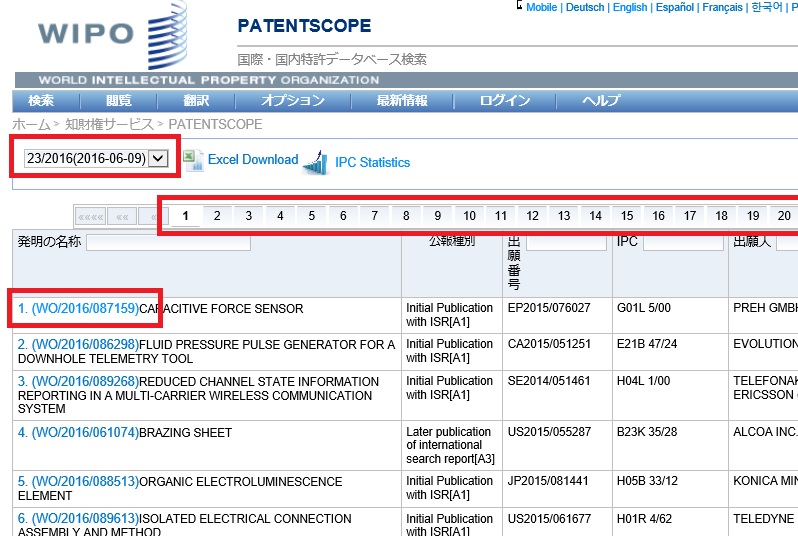Open the 閲覧 menu
This screenshot has height=536, width=798.
coord(119,100)
